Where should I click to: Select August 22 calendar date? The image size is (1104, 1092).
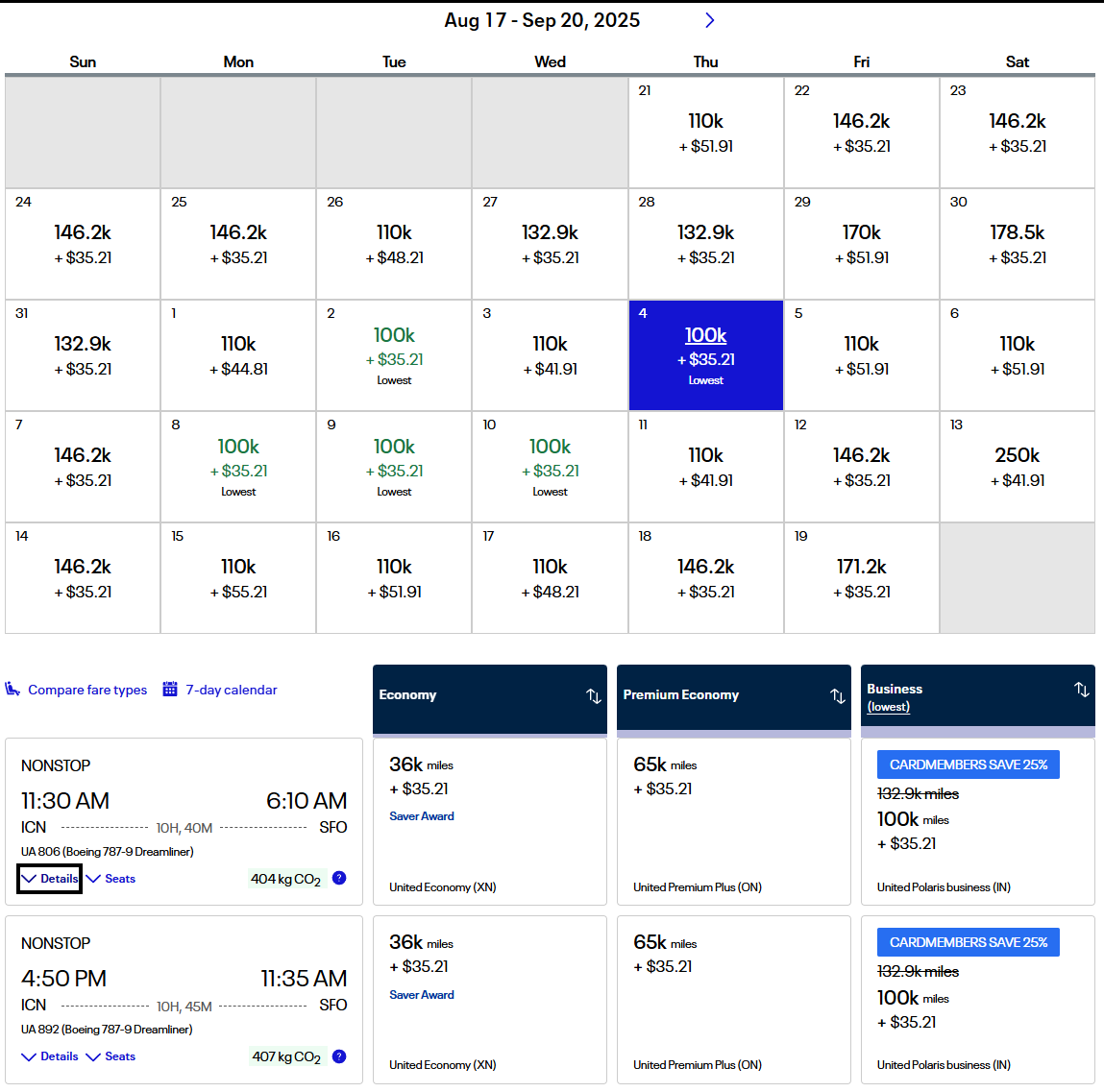click(x=861, y=133)
